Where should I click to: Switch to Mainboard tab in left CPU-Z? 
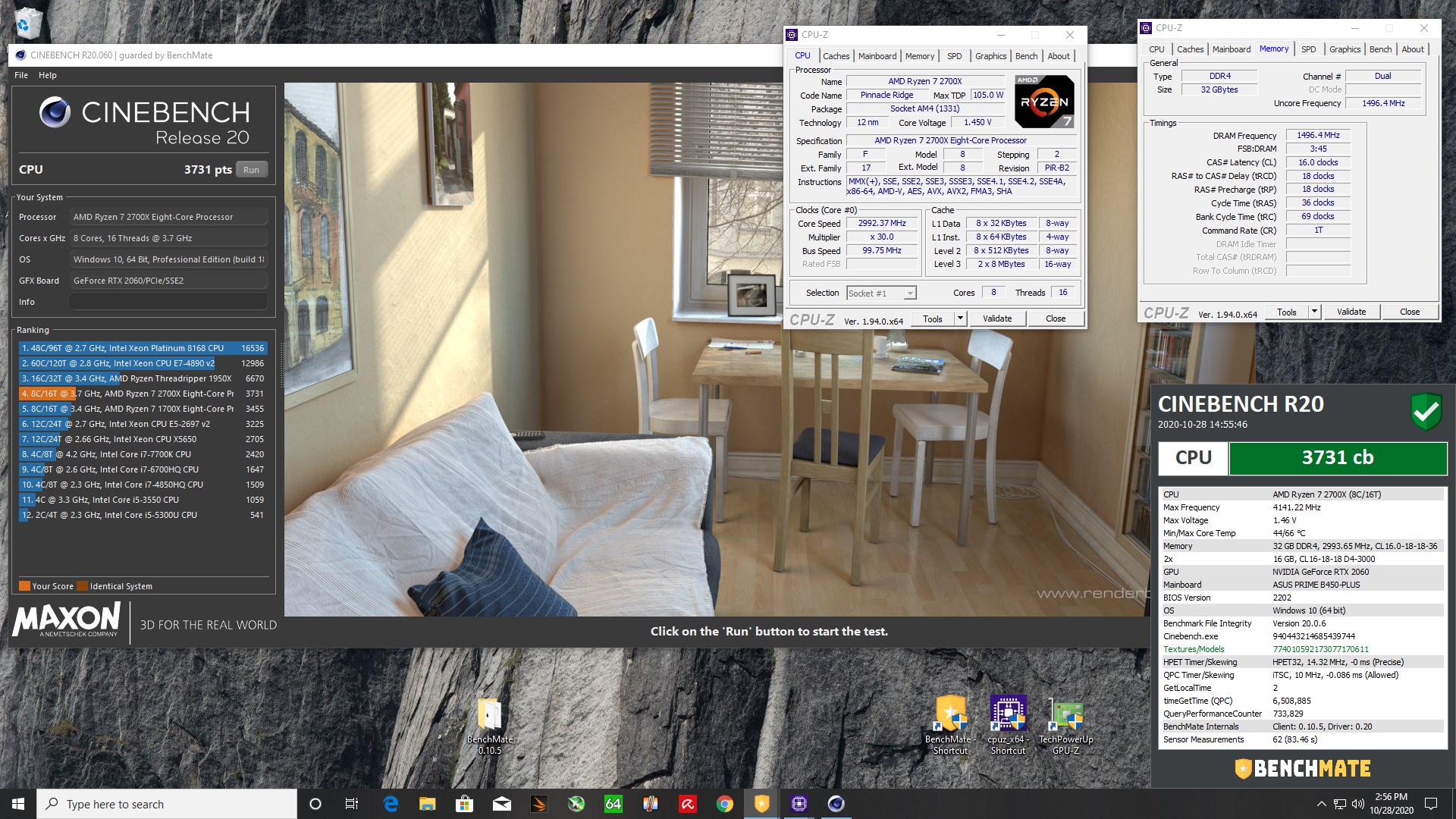(x=877, y=56)
